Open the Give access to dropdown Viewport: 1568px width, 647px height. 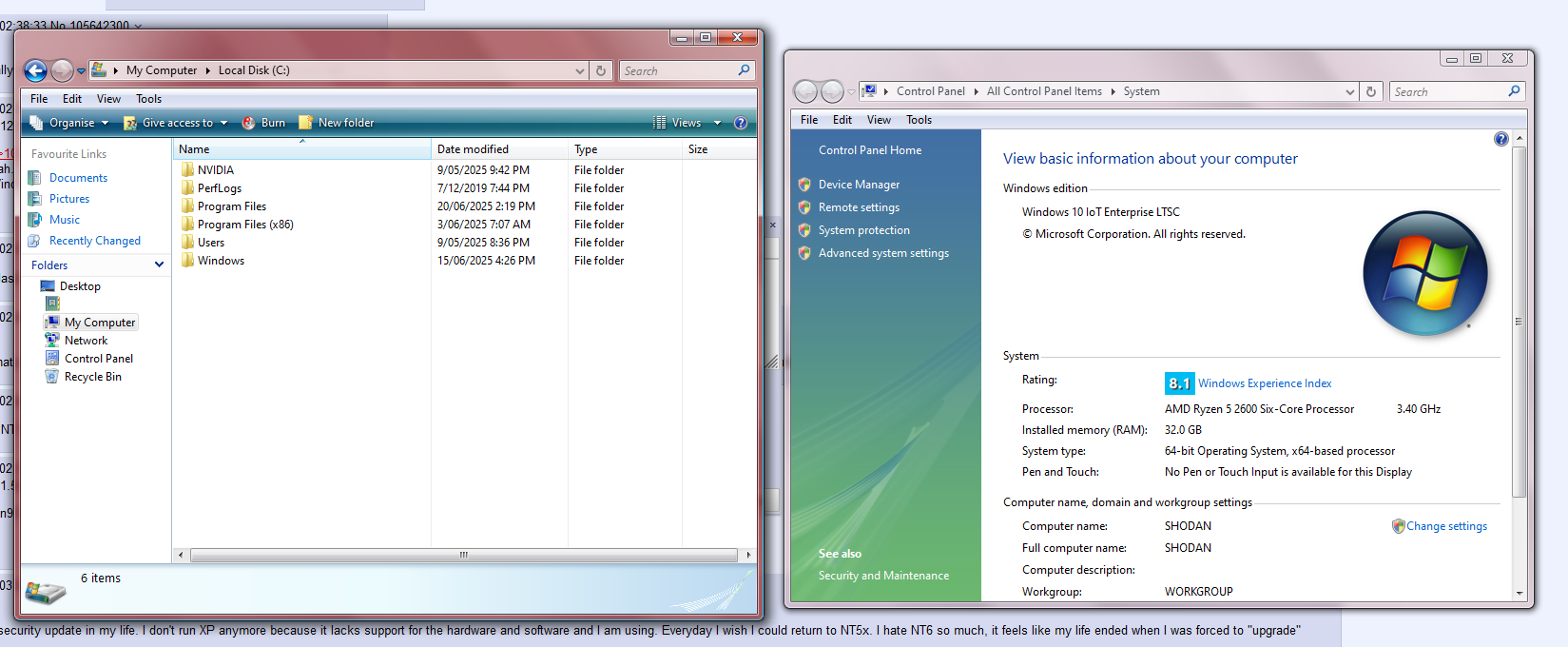[224, 123]
